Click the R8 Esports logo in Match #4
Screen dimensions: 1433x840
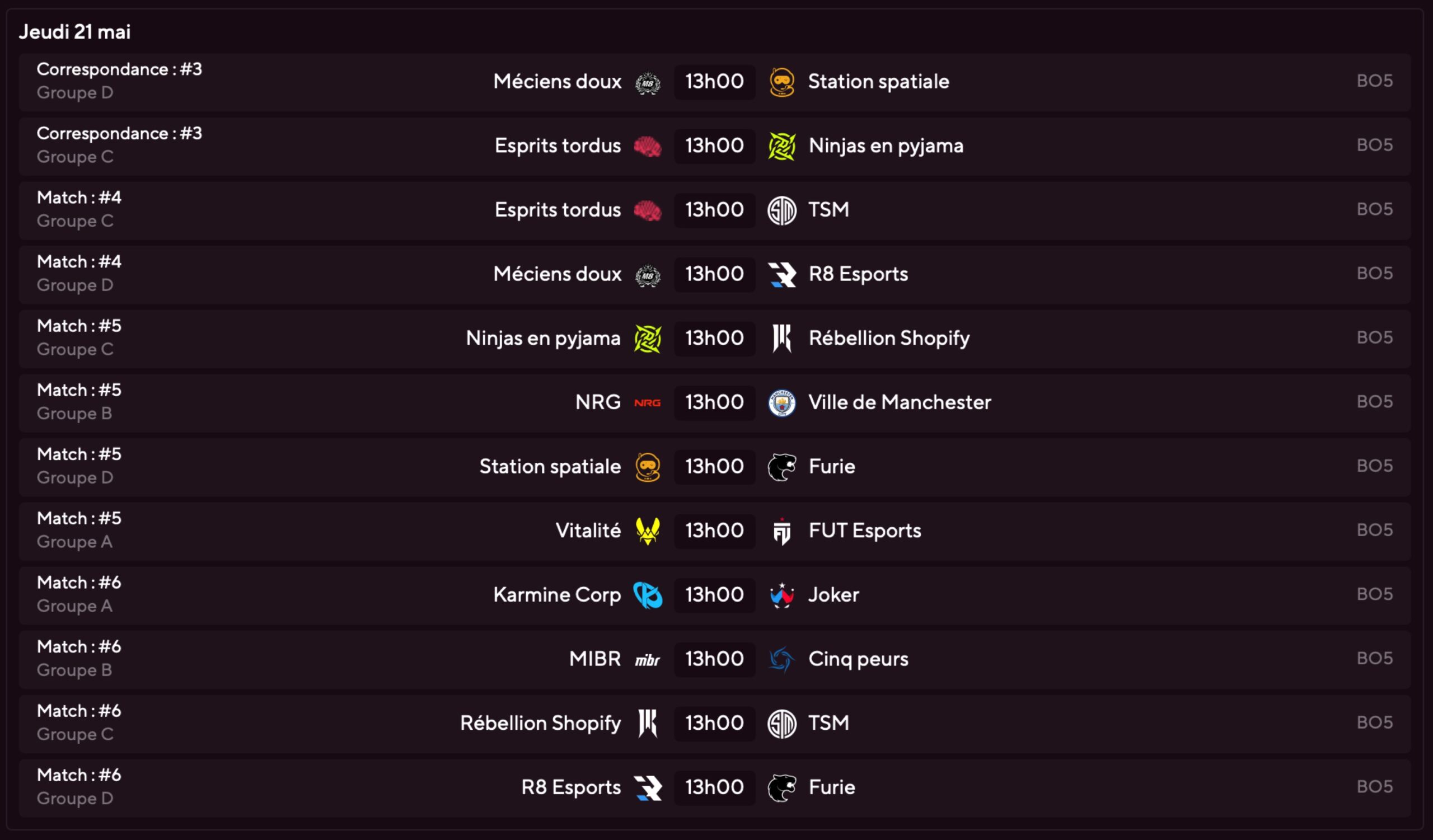point(781,275)
